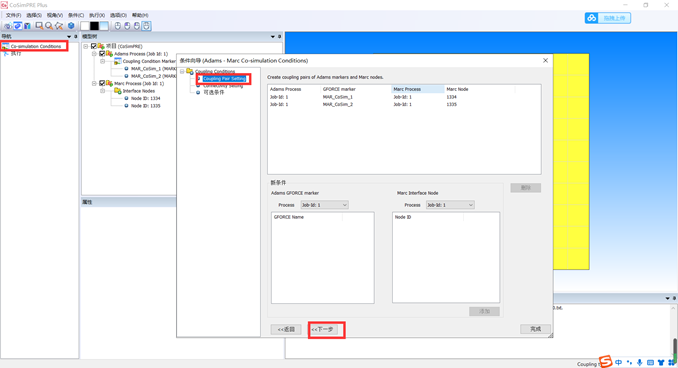
Task: Toggle the 项目 (CoSimPRE) checkbox
Action: [94, 46]
